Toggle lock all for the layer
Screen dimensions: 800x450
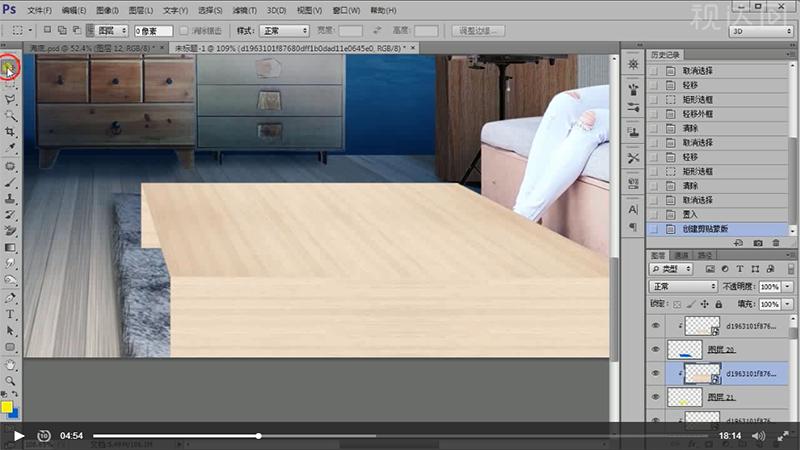(718, 304)
